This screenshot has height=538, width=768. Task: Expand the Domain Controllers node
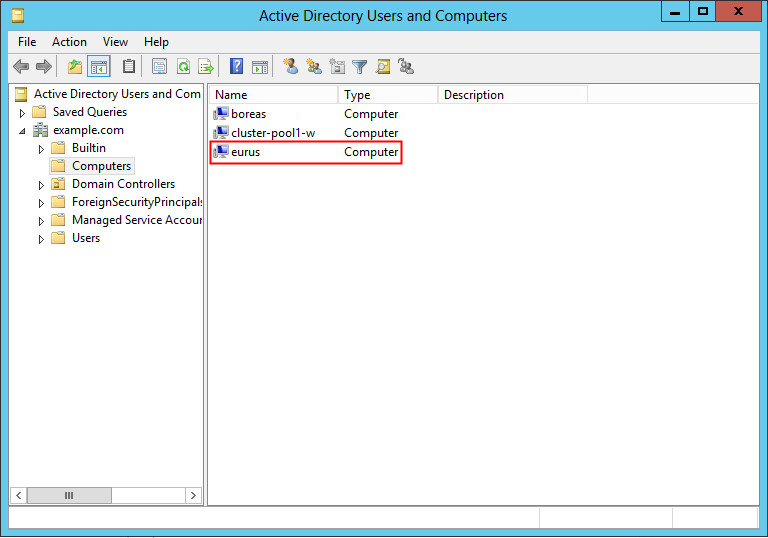tap(41, 185)
